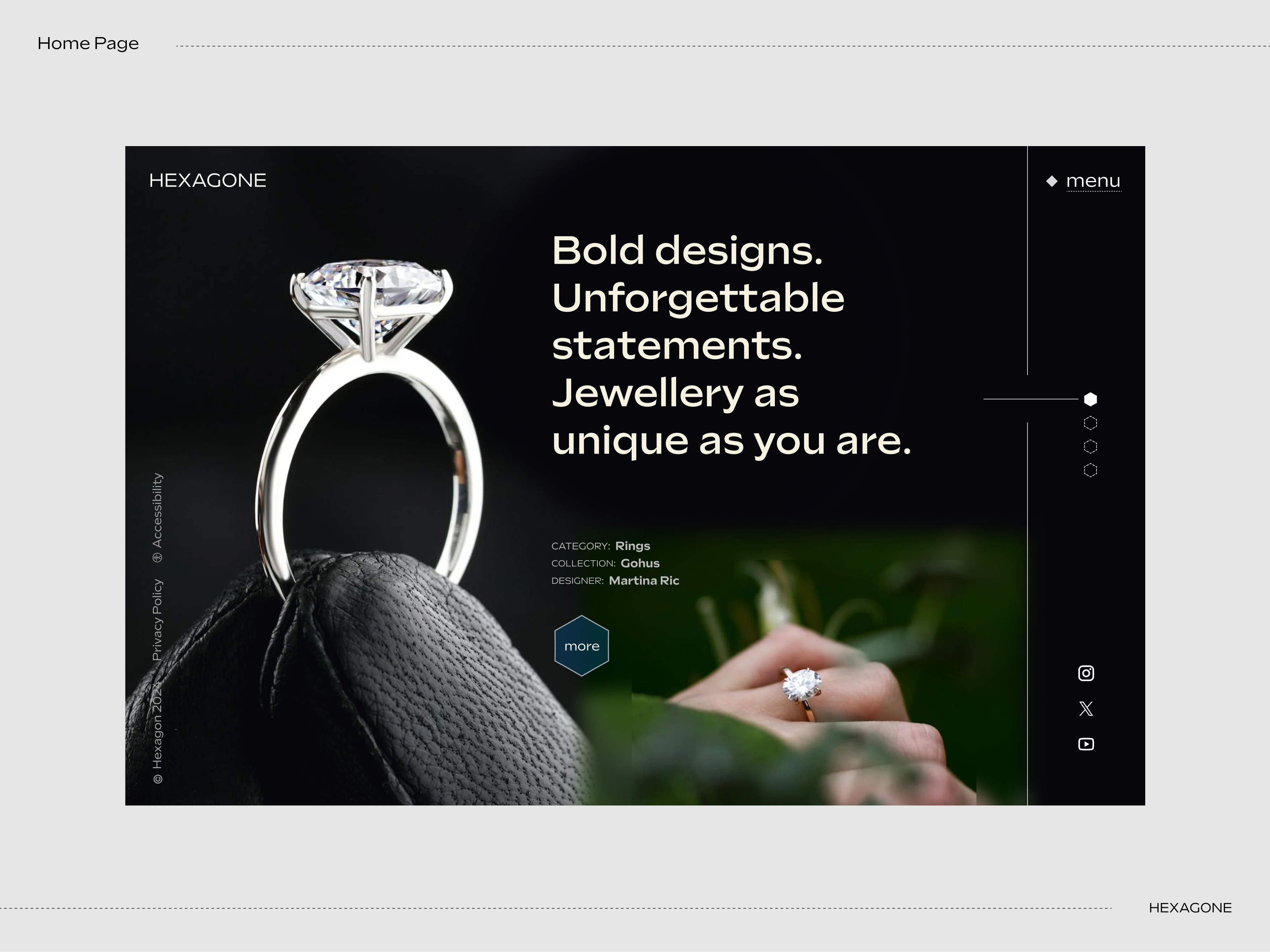Click the copyright symbol before Hexagon 2024
1270x952 pixels.
coord(158,779)
